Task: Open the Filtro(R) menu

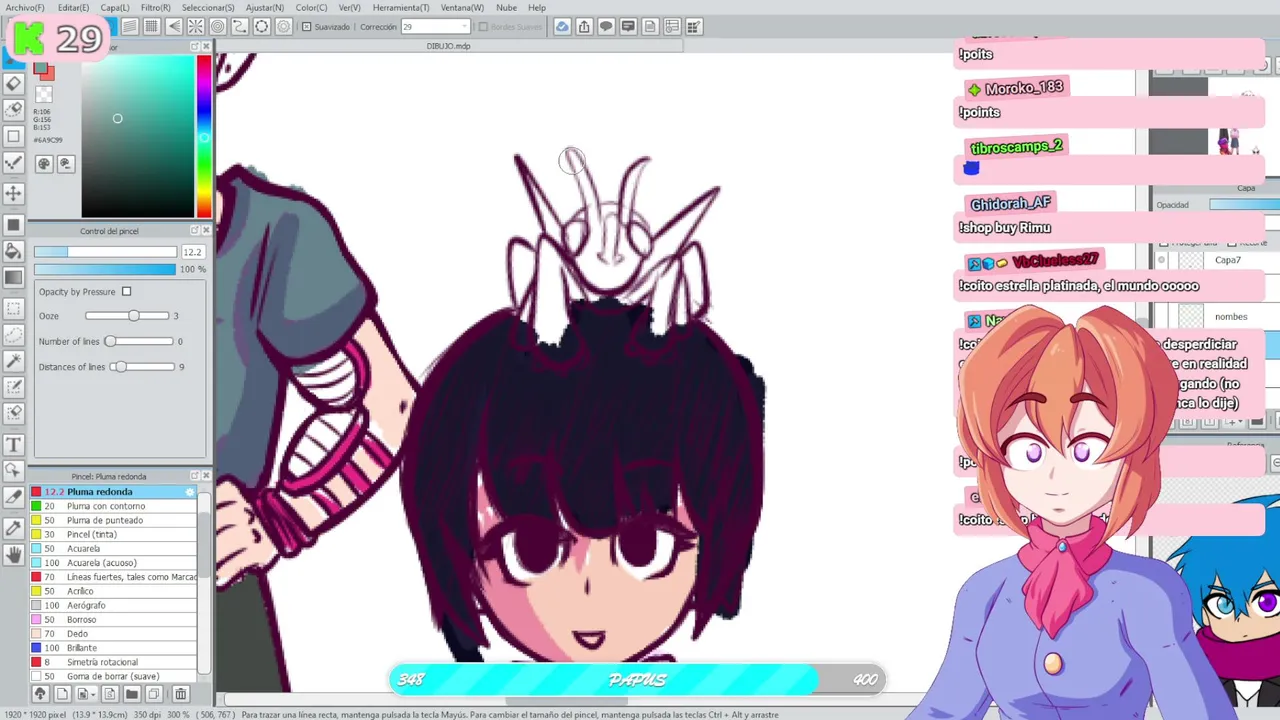Action: click(x=155, y=7)
